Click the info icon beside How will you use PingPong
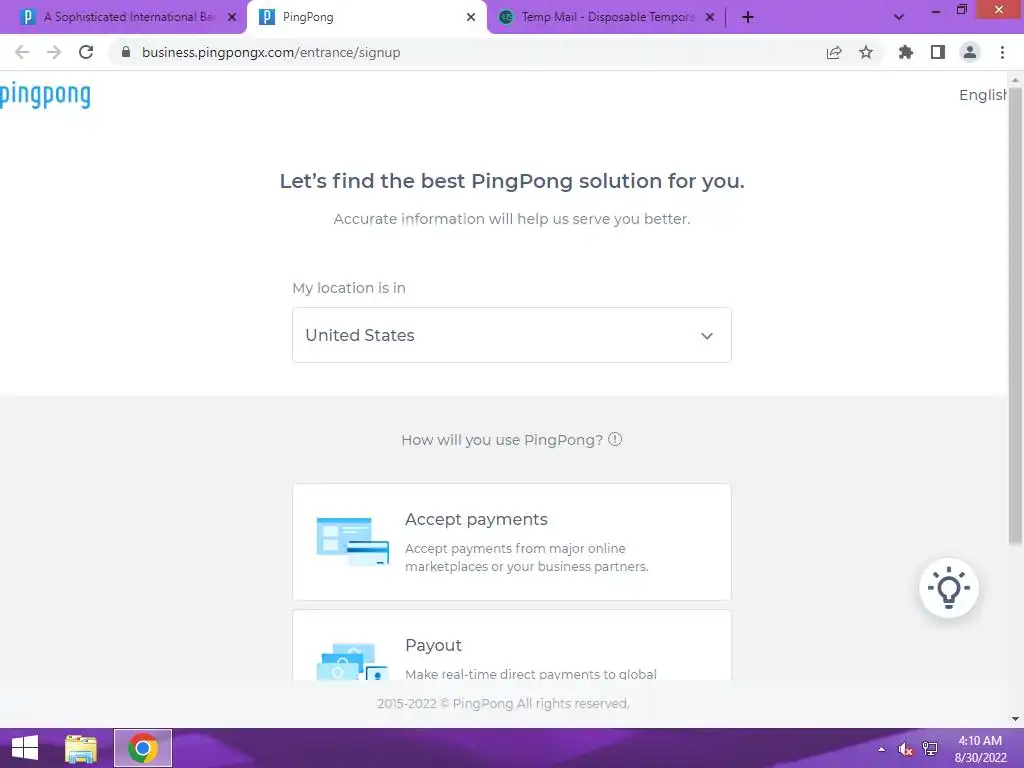 615,440
